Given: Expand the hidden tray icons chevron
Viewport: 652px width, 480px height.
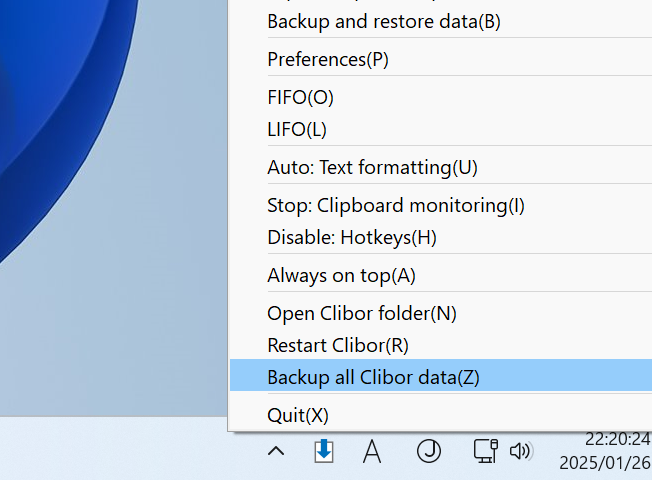Looking at the screenshot, I should pos(276,451).
